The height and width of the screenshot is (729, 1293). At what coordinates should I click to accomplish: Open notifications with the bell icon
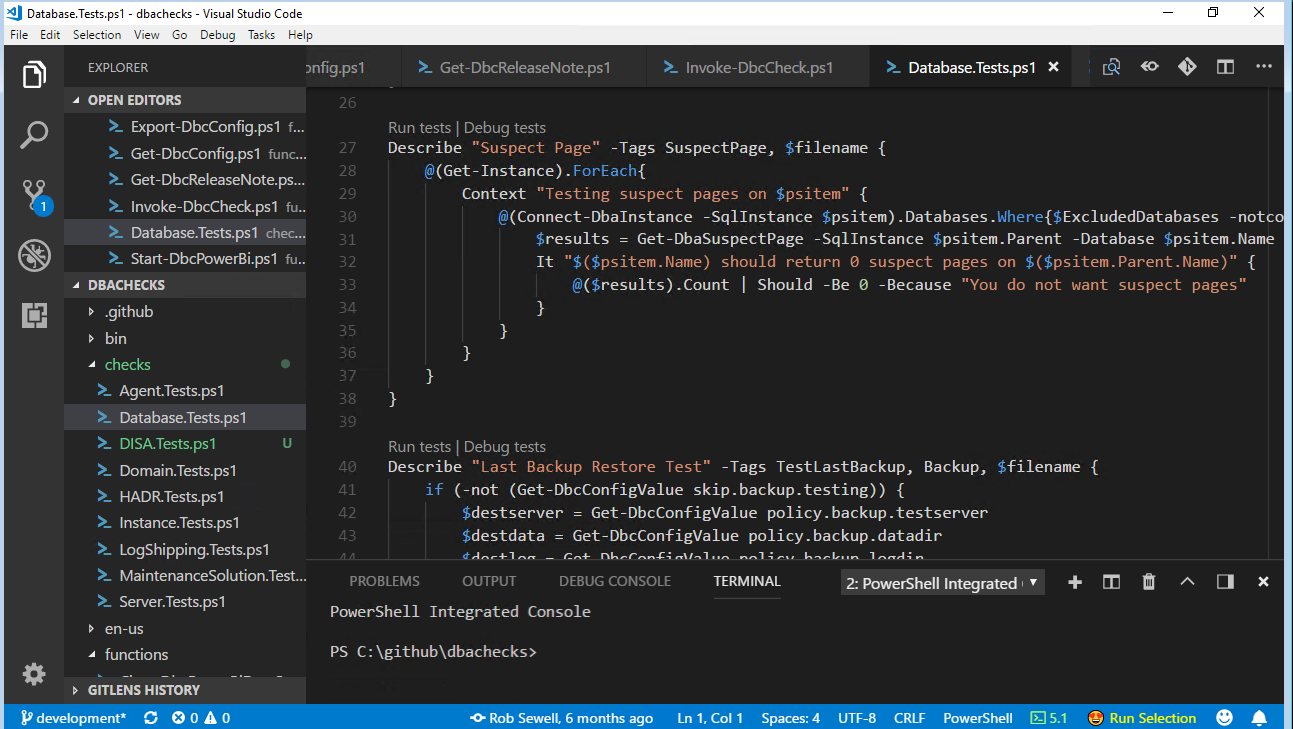pyautogui.click(x=1259, y=717)
